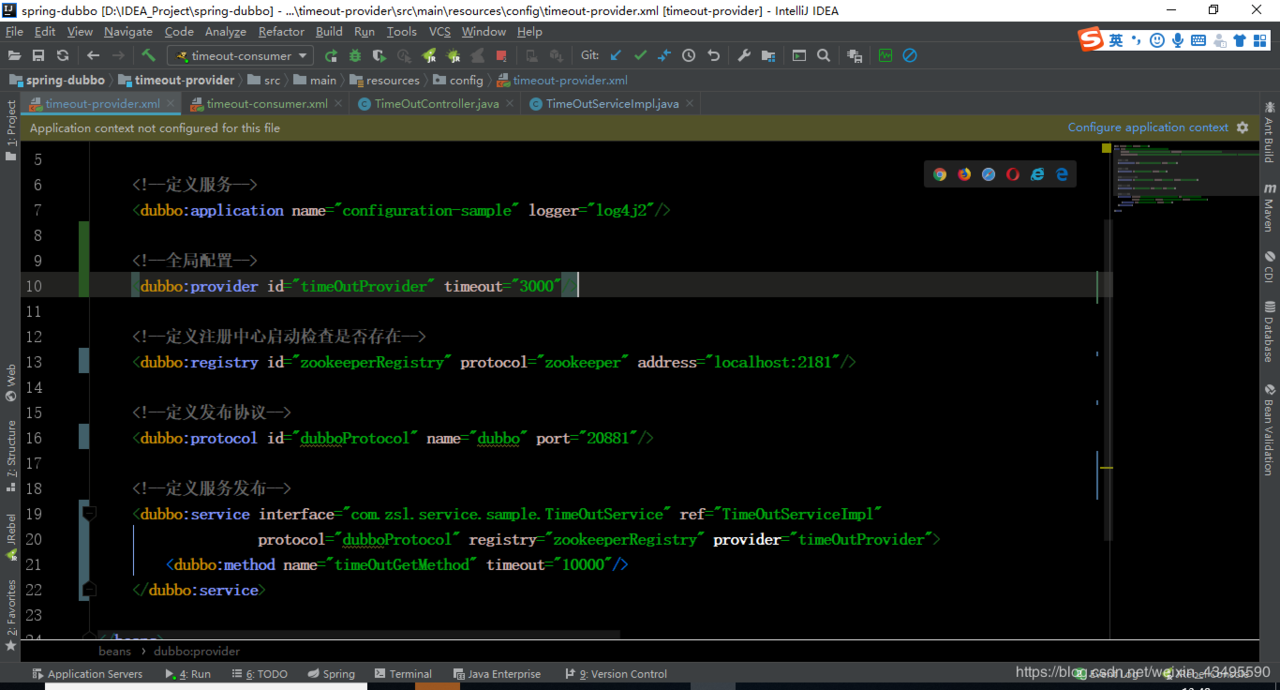1280x690 pixels.
Task: Click the red Stop icon
Action: (x=501, y=56)
